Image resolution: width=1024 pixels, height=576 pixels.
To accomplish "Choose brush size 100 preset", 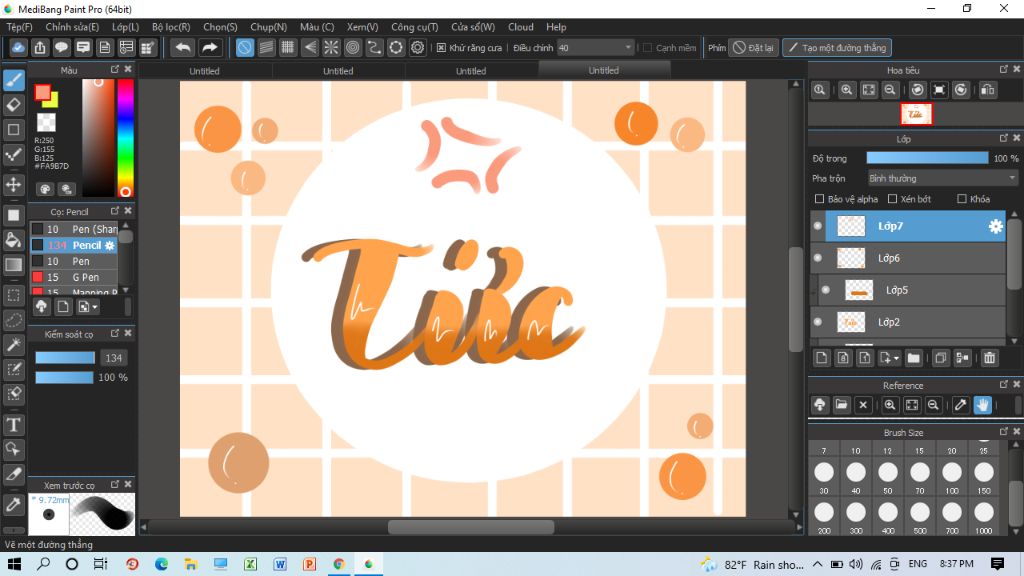I will [952, 476].
